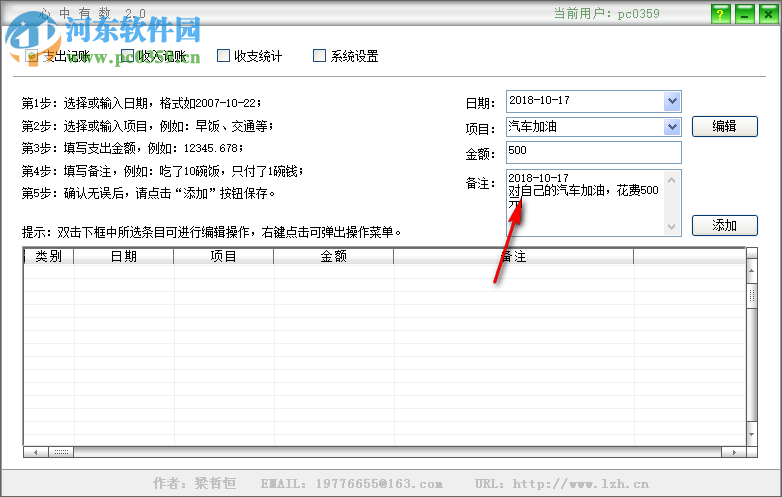Viewport: 782px width, 497px height.
Task: Click table horizontal scrollbar right arrow
Action: pyautogui.click(x=734, y=452)
